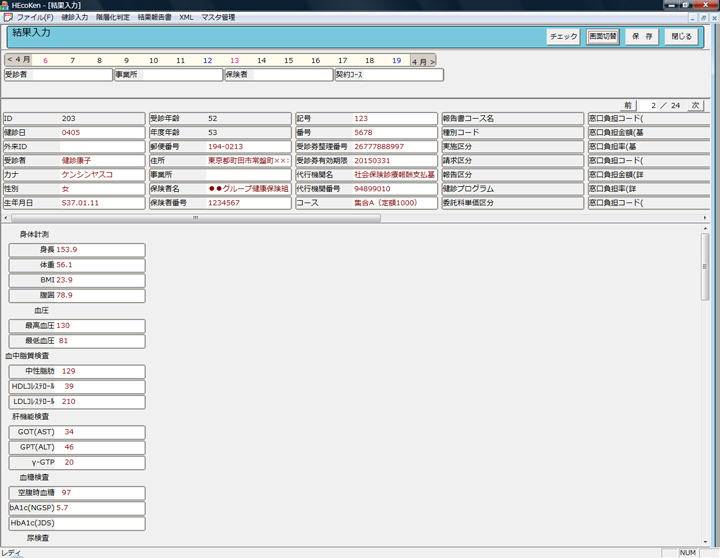Open the マスタ管理 menu
The height and width of the screenshot is (558, 720).
[x=218, y=18]
